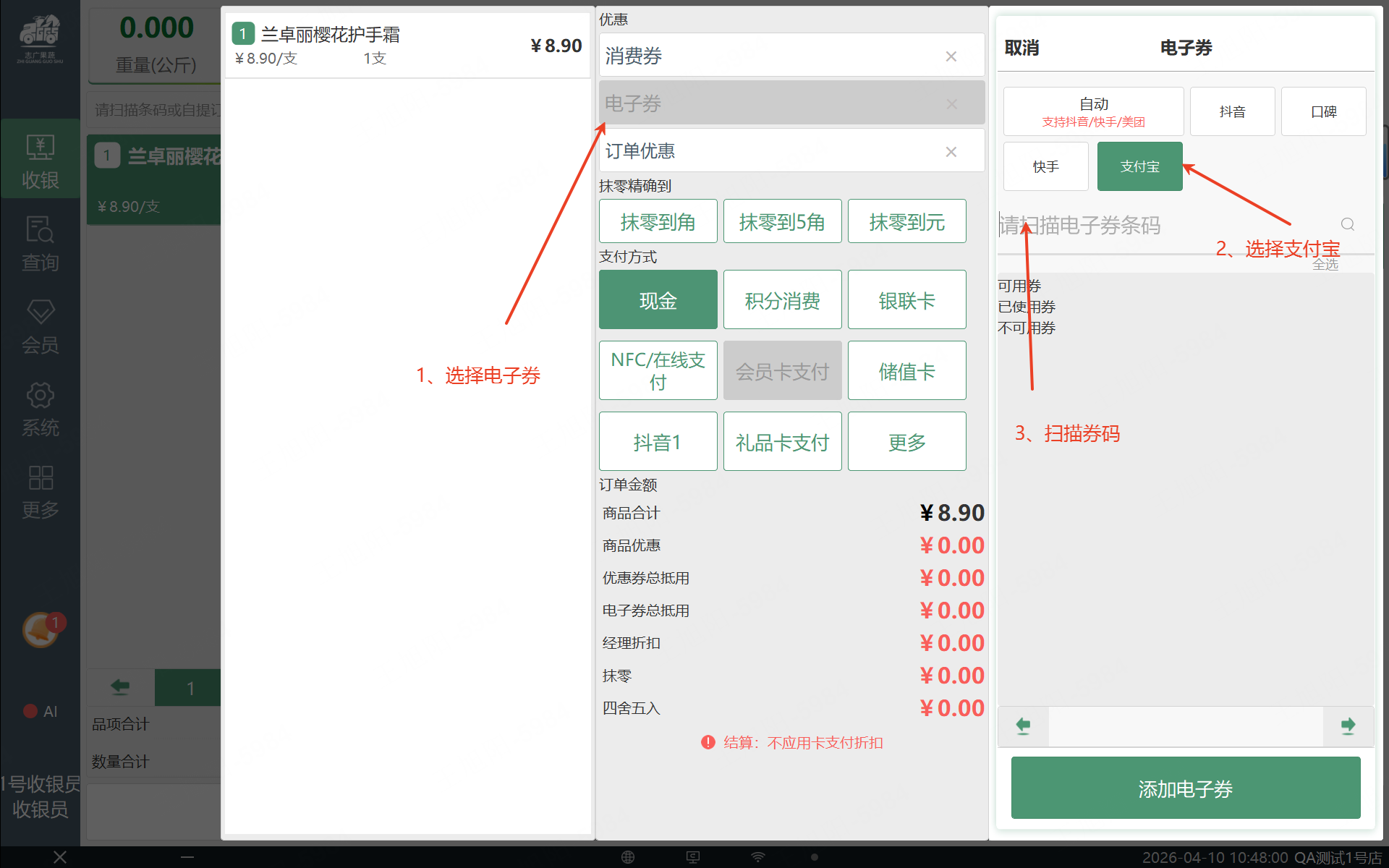The image size is (1389, 868).
Task: Click the notification bell with badge
Action: pos(41,629)
